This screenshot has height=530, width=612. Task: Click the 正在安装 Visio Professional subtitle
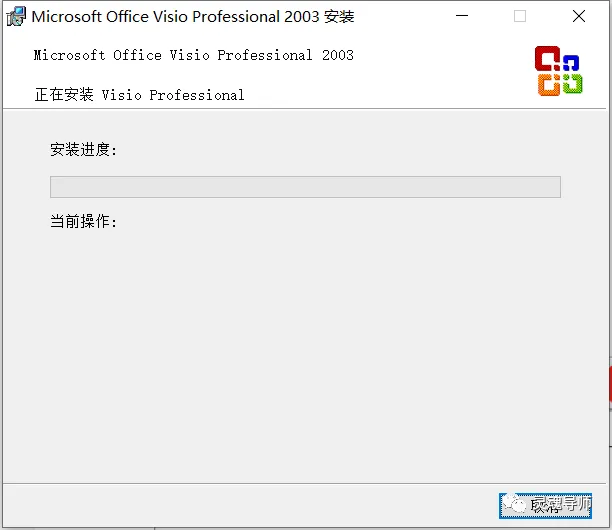click(140, 95)
